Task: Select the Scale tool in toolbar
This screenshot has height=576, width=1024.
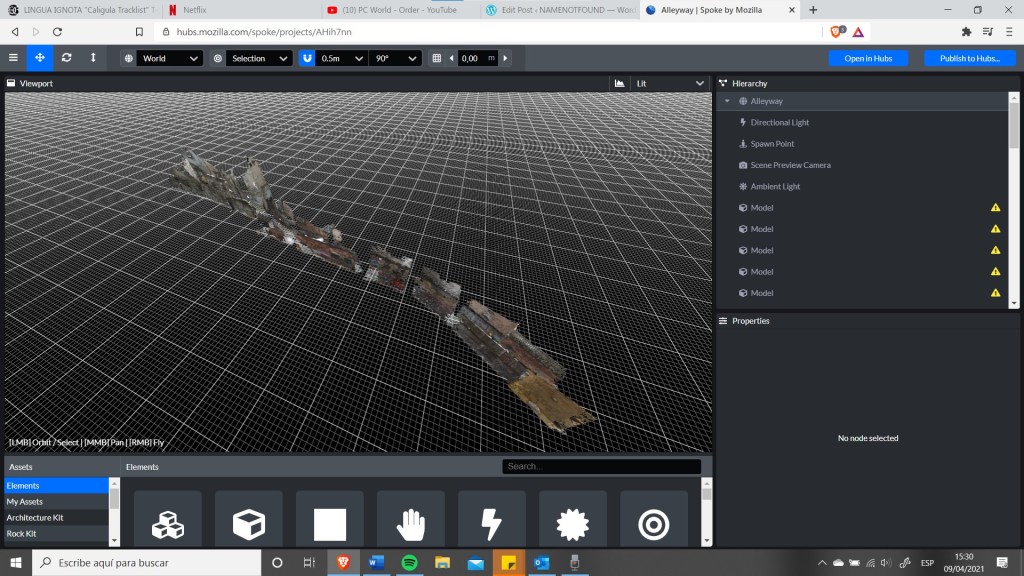Action: [93, 58]
